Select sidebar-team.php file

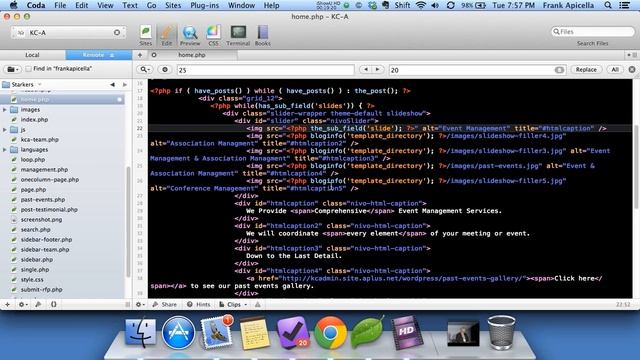tap(45, 249)
